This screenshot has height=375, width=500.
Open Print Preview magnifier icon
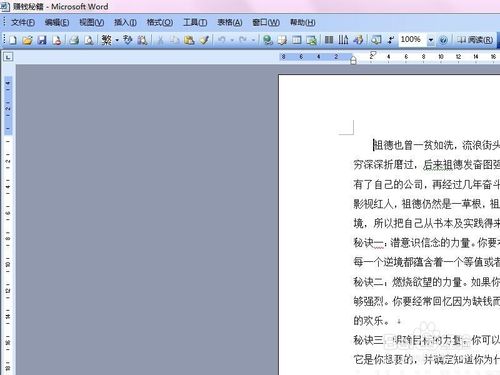point(89,40)
